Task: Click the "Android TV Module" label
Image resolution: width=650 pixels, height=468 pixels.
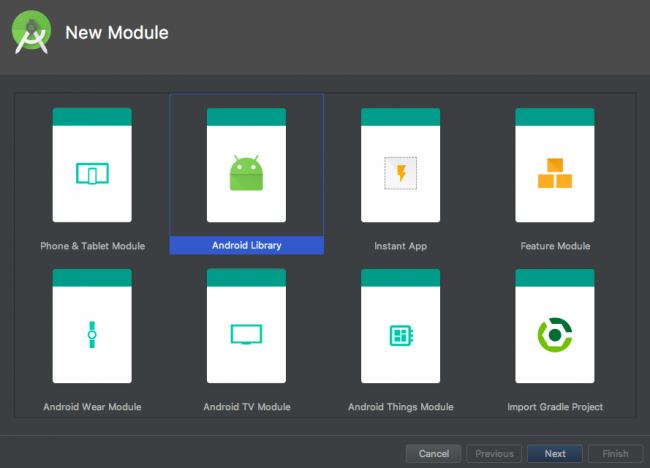Action: point(247,407)
